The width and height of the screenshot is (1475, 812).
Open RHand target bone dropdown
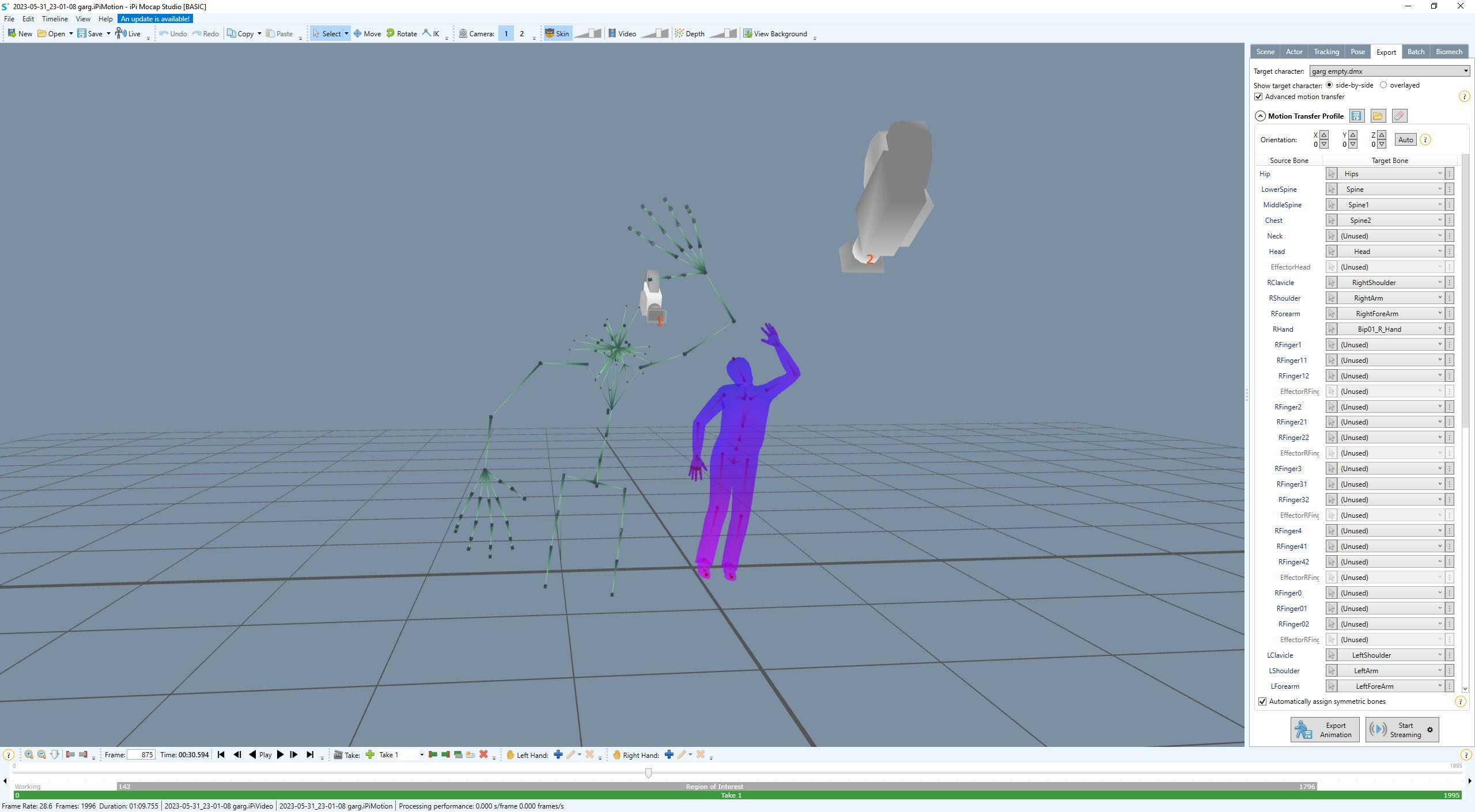(x=1391, y=329)
